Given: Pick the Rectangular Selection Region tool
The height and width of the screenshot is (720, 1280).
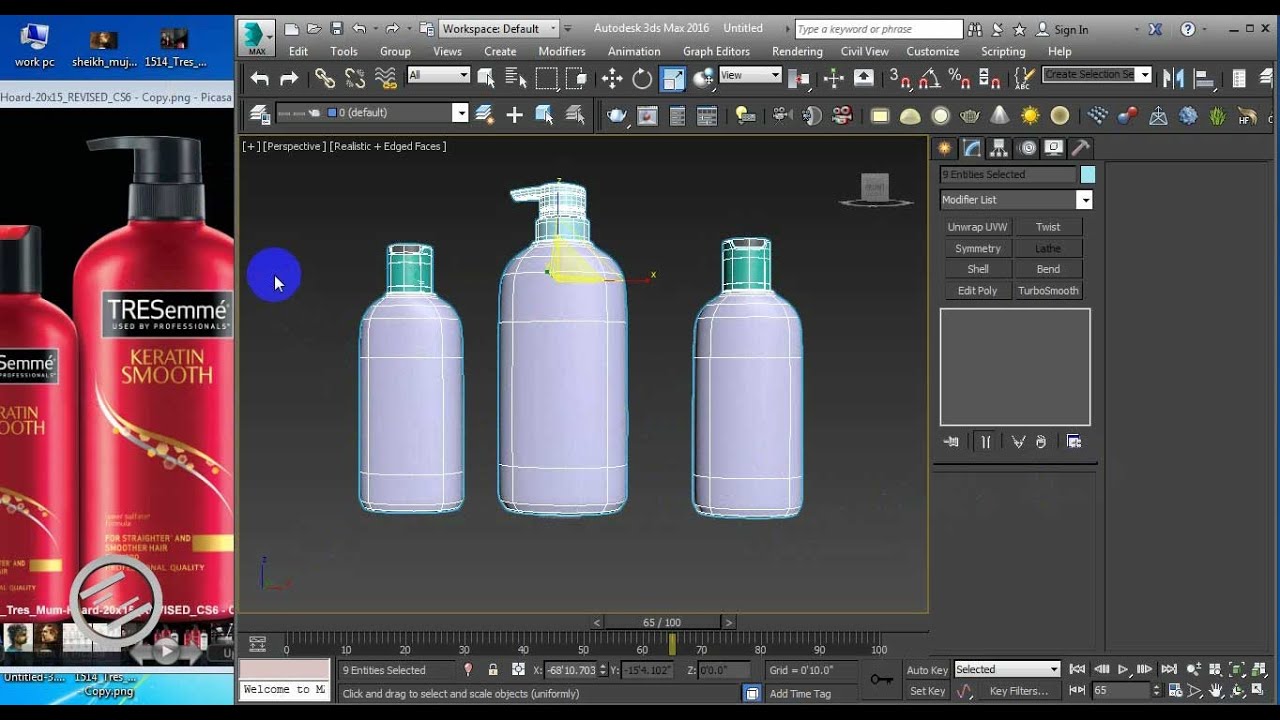Looking at the screenshot, I should pyautogui.click(x=546, y=78).
